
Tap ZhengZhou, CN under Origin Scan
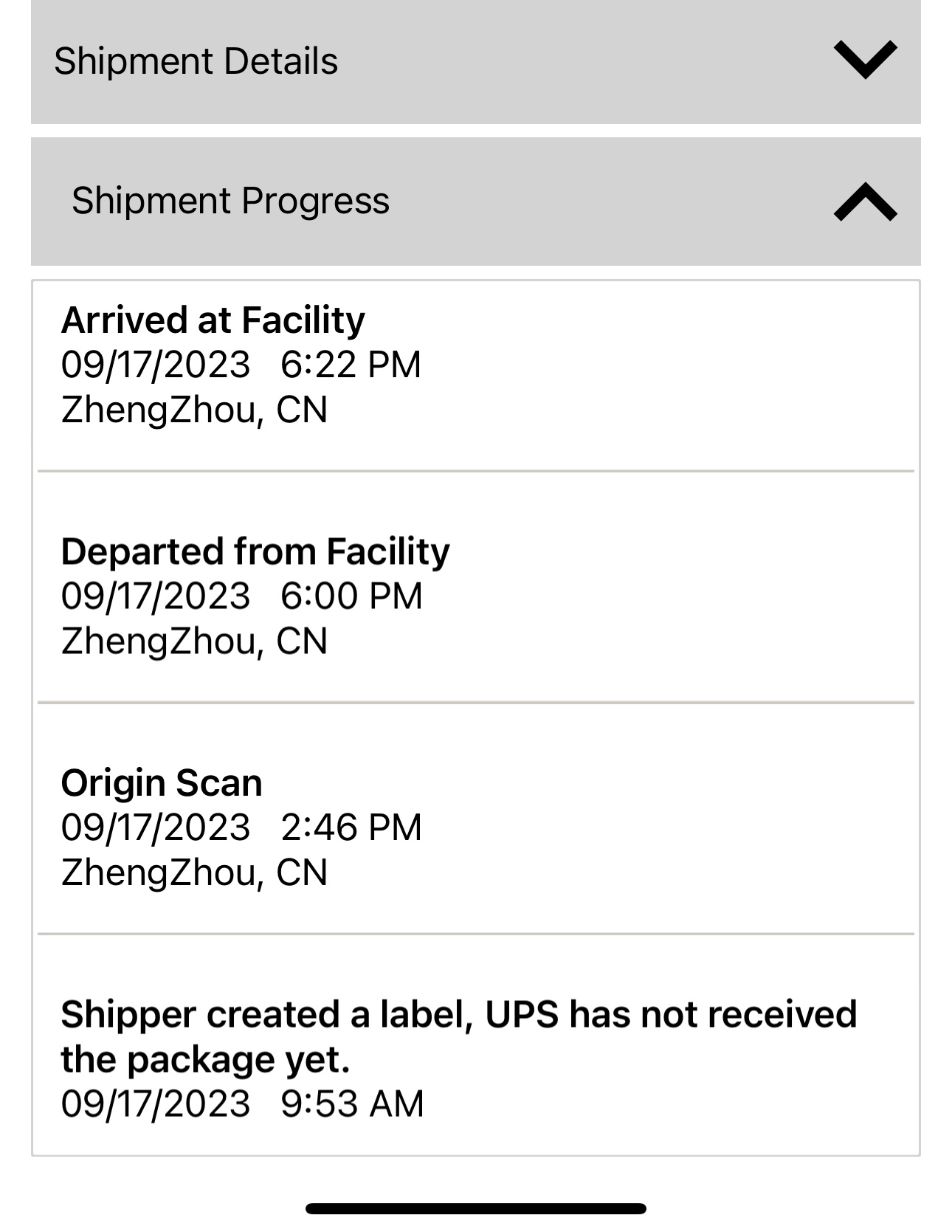(194, 873)
